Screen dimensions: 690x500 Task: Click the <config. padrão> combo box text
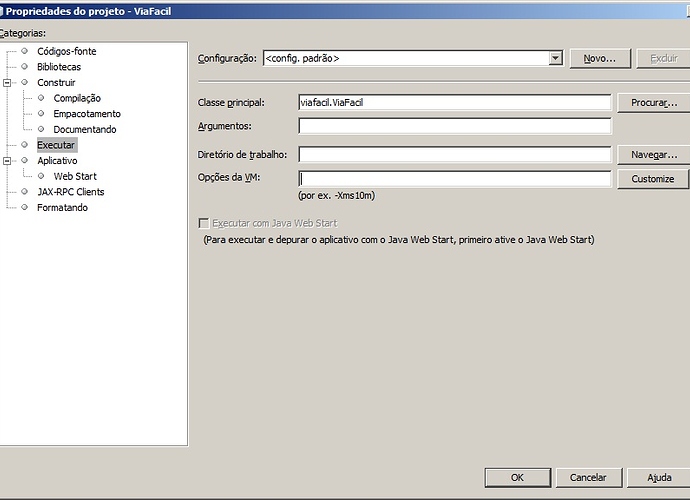[302, 58]
